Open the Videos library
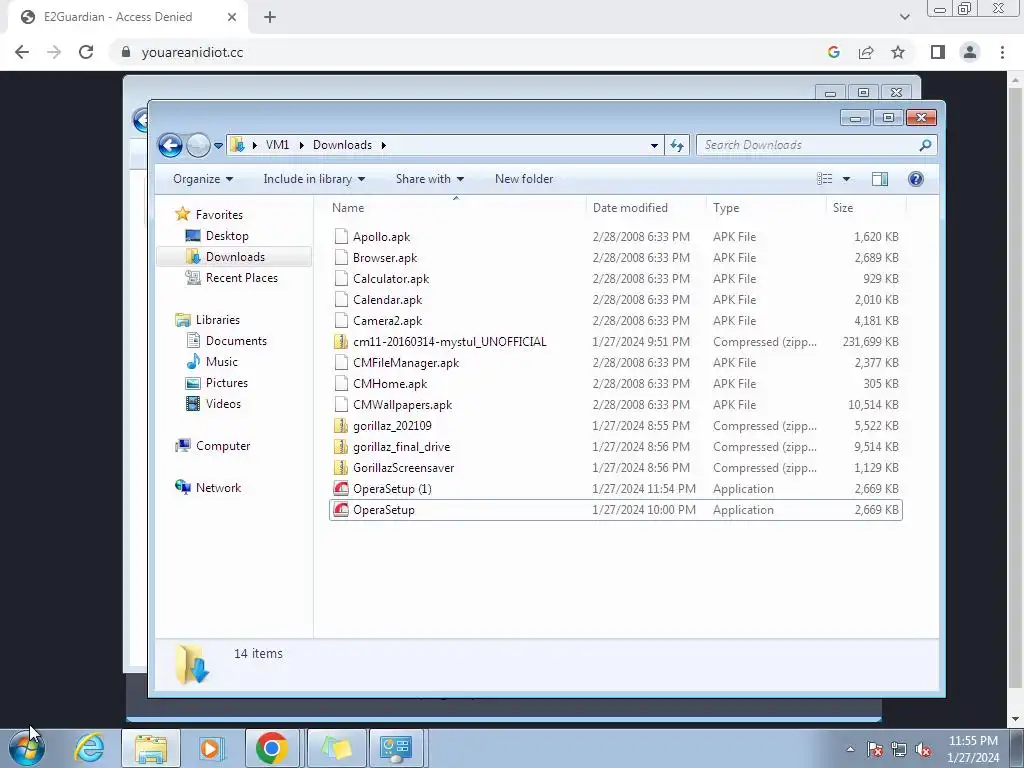1024x768 pixels. 223,404
